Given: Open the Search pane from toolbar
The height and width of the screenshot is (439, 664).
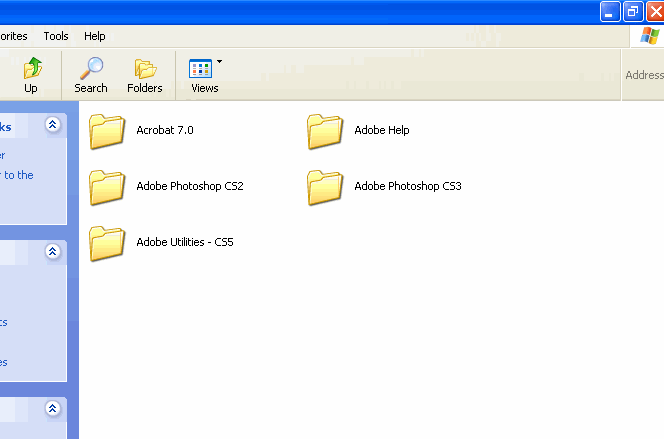Looking at the screenshot, I should 91,76.
